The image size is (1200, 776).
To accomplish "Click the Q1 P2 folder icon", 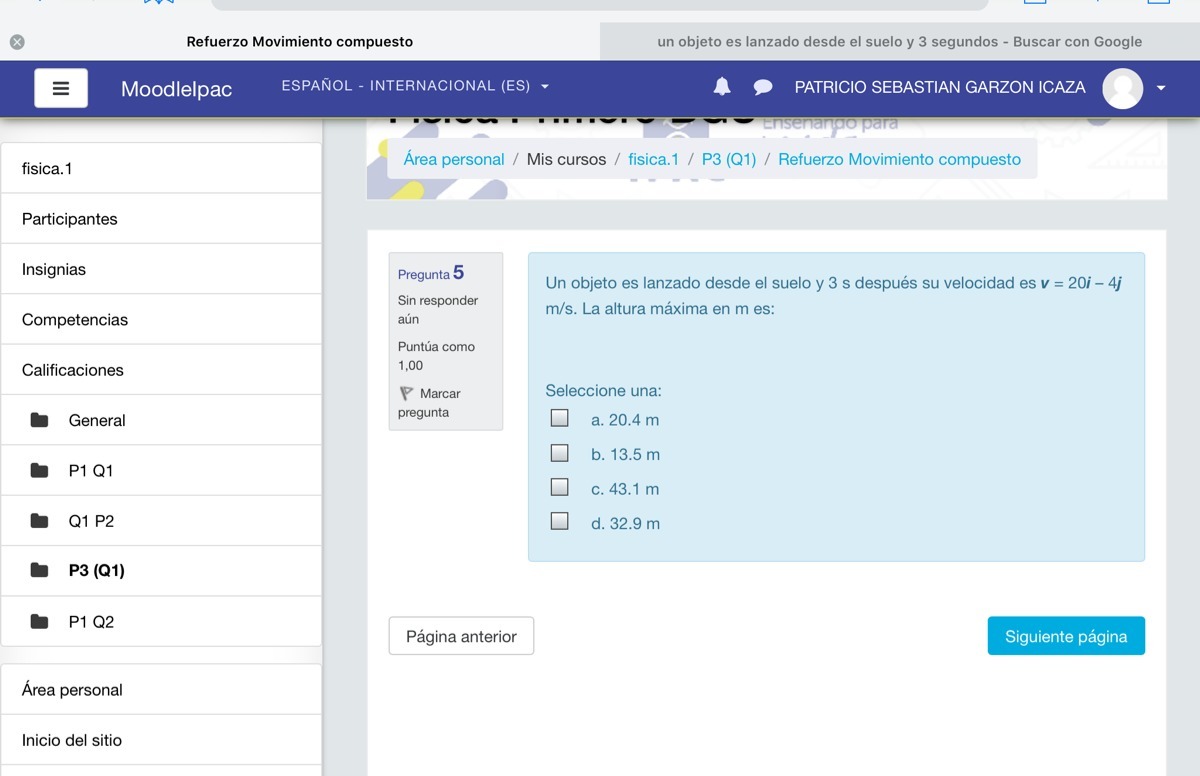I will coord(39,521).
